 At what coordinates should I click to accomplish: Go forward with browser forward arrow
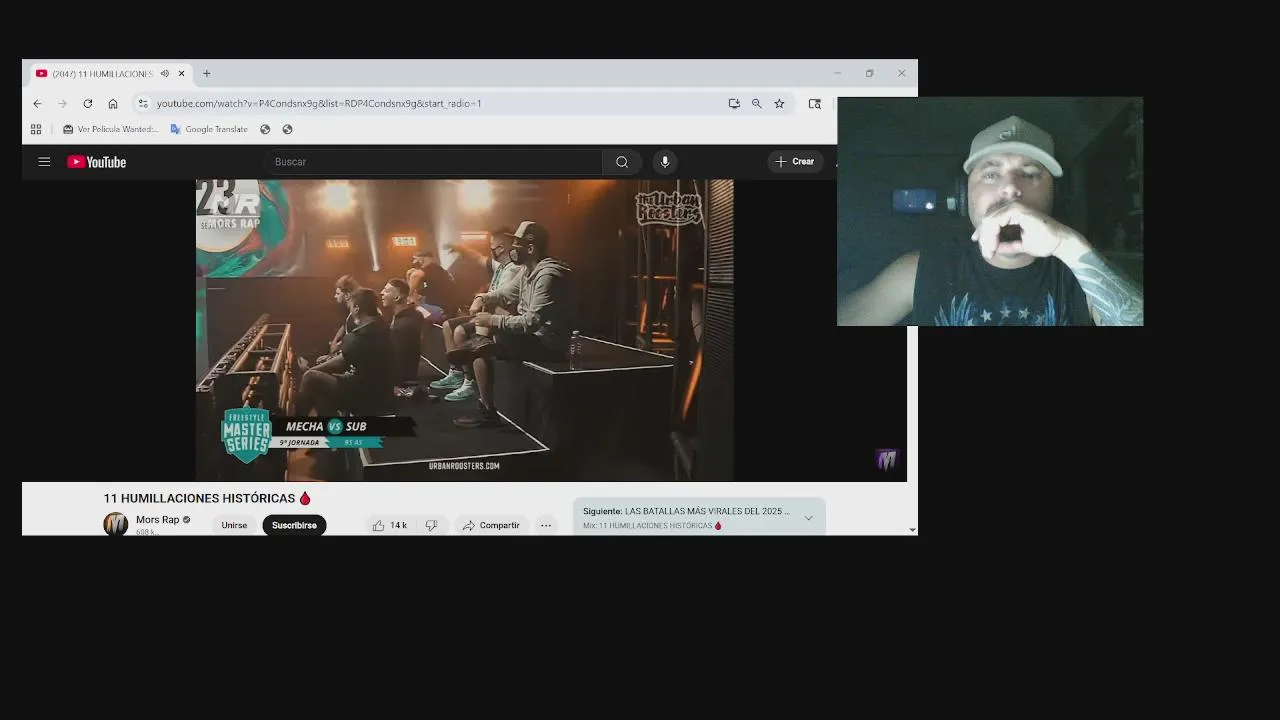(x=62, y=103)
